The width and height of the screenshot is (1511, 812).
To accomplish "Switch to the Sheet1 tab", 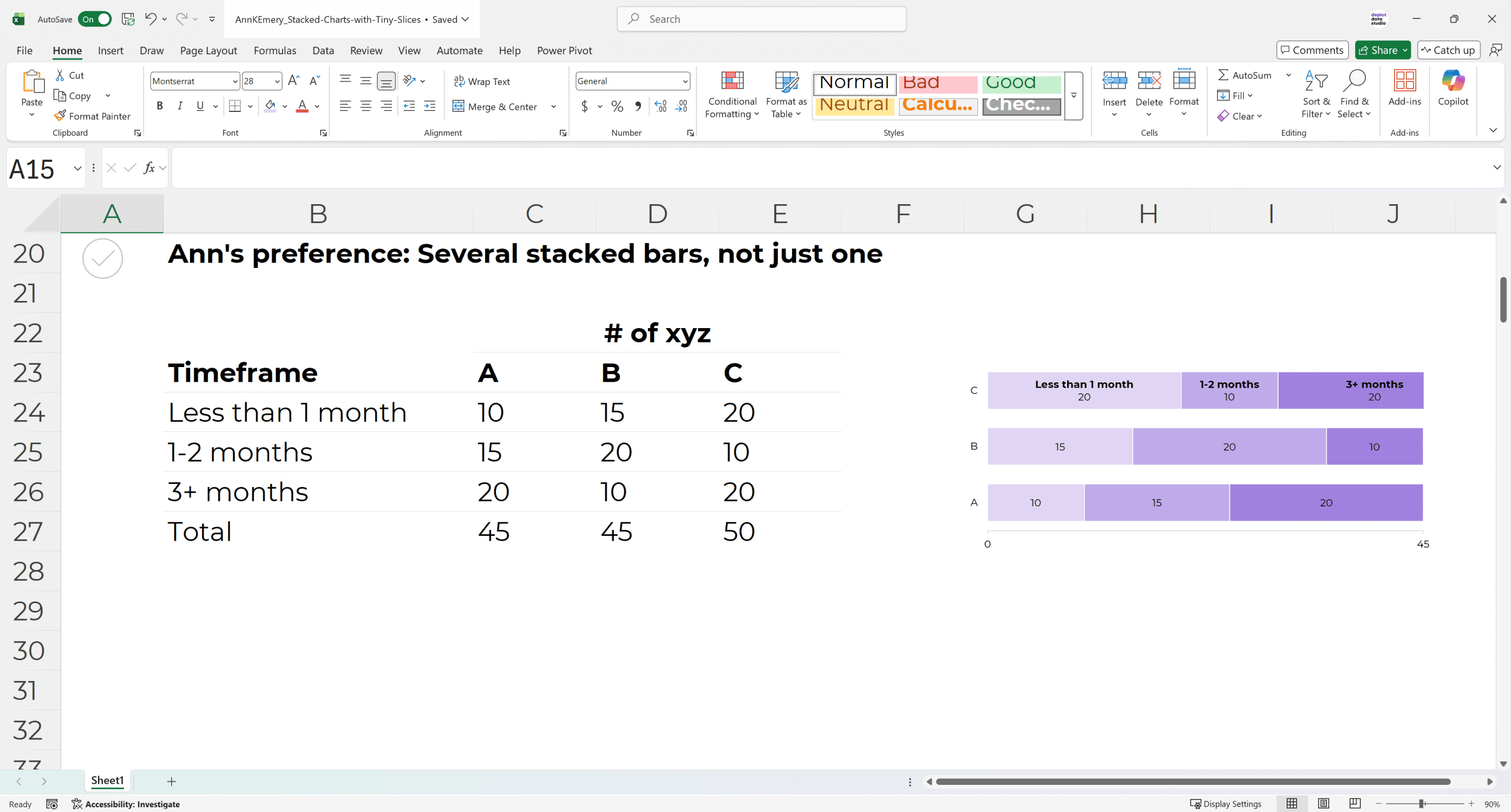I will pyautogui.click(x=107, y=781).
